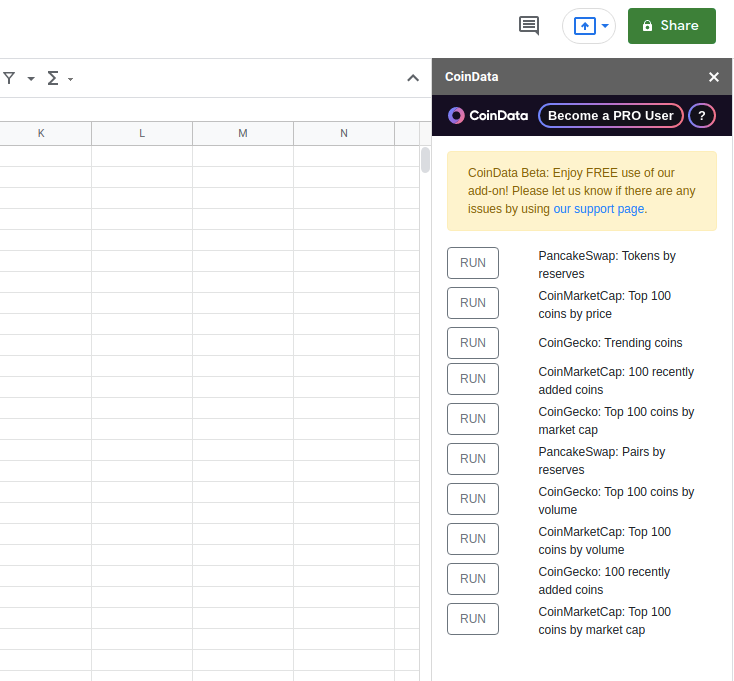Run CoinMarketCap 100 recently added coins
Screen dimensions: 734x681
point(473,379)
